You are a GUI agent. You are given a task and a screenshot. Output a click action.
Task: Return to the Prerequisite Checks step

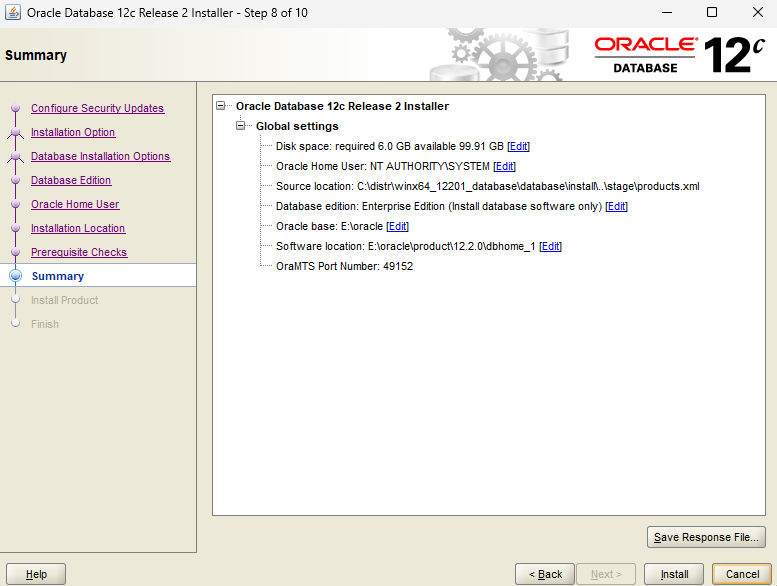[x=79, y=252]
